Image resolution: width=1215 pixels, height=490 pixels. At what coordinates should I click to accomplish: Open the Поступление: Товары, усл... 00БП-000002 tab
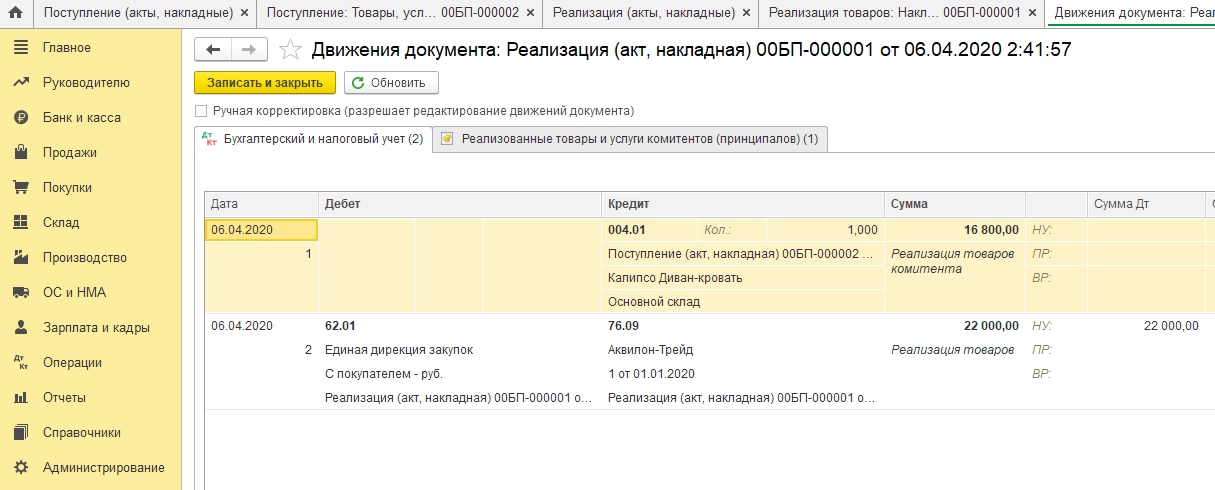coord(392,13)
